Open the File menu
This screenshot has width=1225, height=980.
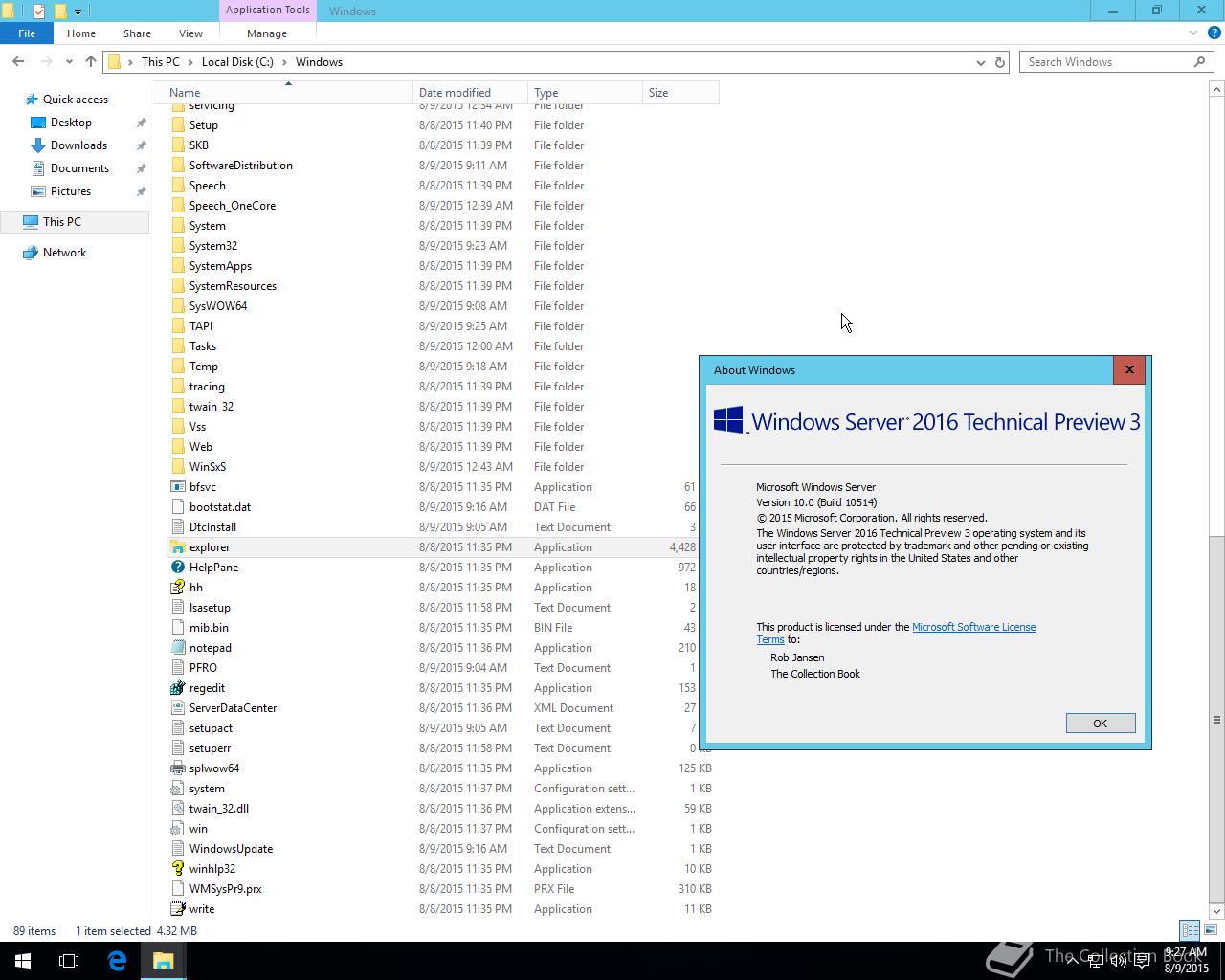click(x=27, y=33)
